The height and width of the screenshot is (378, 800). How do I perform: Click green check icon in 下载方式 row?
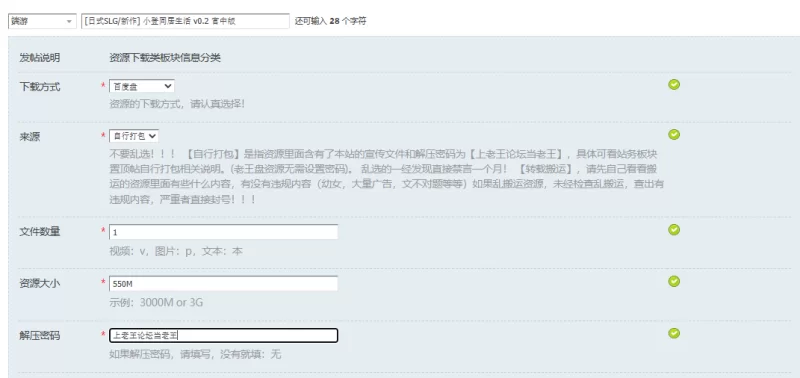tap(674, 85)
